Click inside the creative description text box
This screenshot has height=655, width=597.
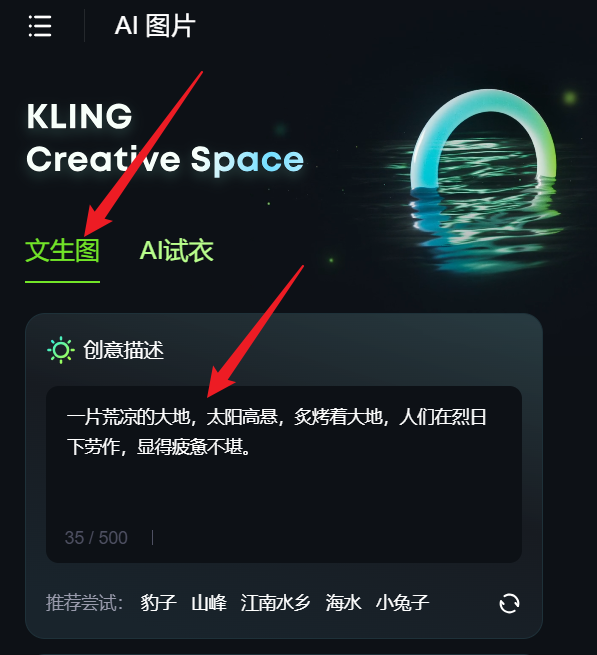pyautogui.click(x=284, y=474)
